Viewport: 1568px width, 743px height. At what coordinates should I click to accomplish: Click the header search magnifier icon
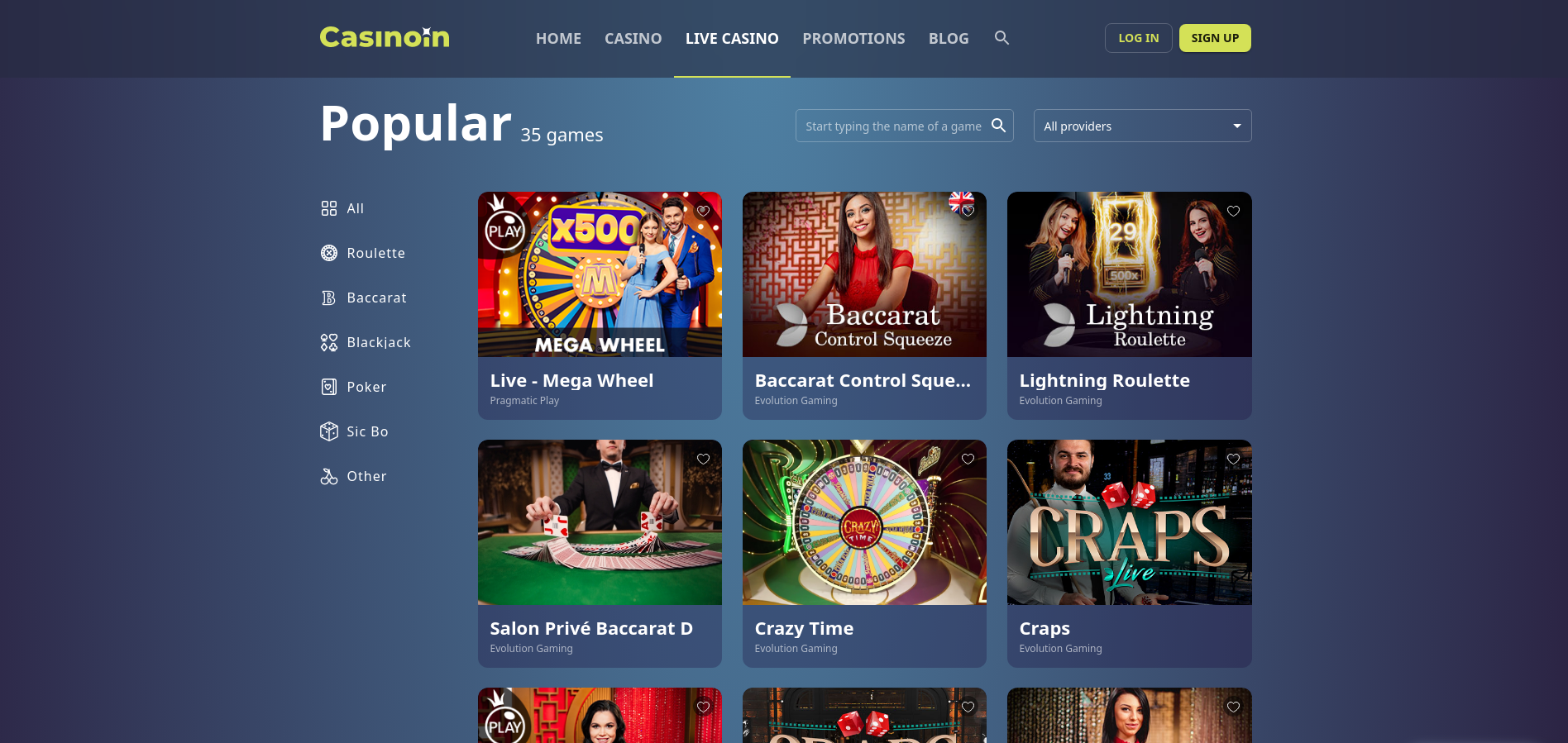(x=1002, y=38)
